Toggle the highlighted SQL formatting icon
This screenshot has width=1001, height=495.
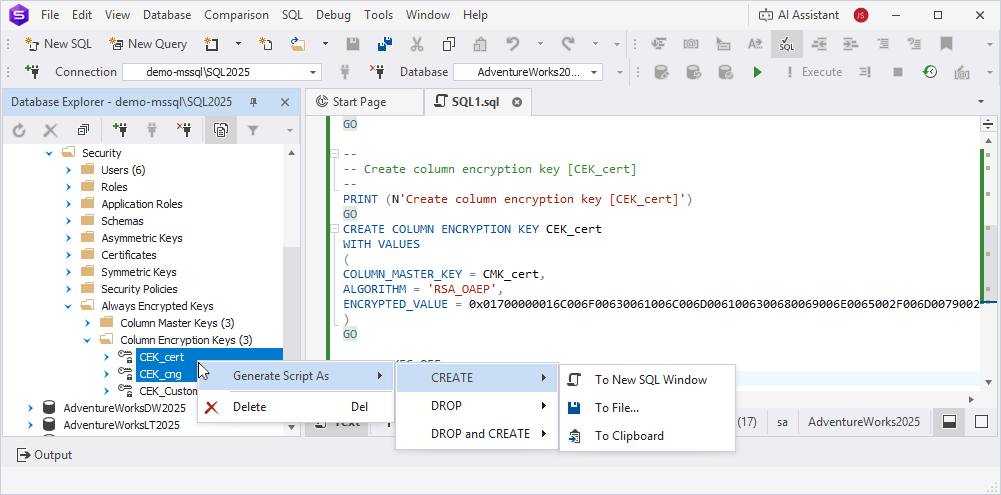[x=786, y=44]
